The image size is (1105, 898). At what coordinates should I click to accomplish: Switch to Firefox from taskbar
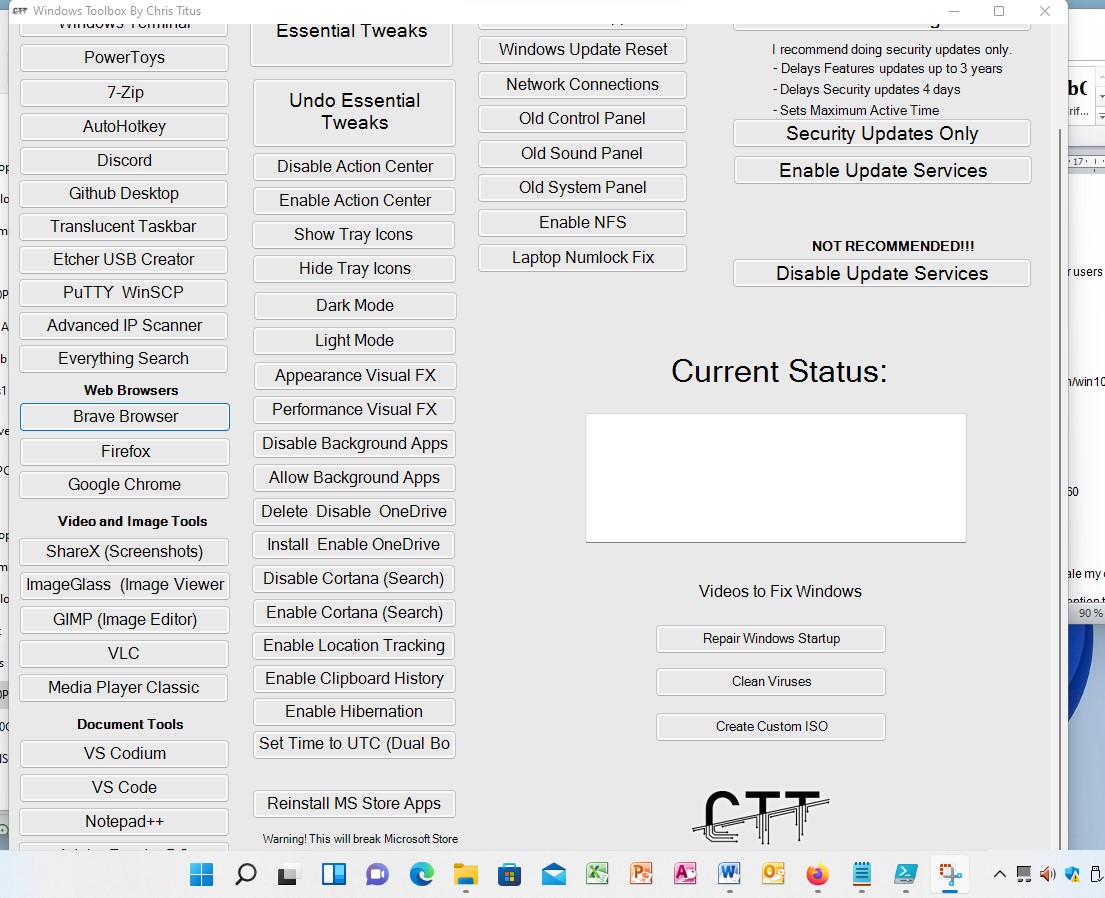pyautogui.click(x=817, y=875)
